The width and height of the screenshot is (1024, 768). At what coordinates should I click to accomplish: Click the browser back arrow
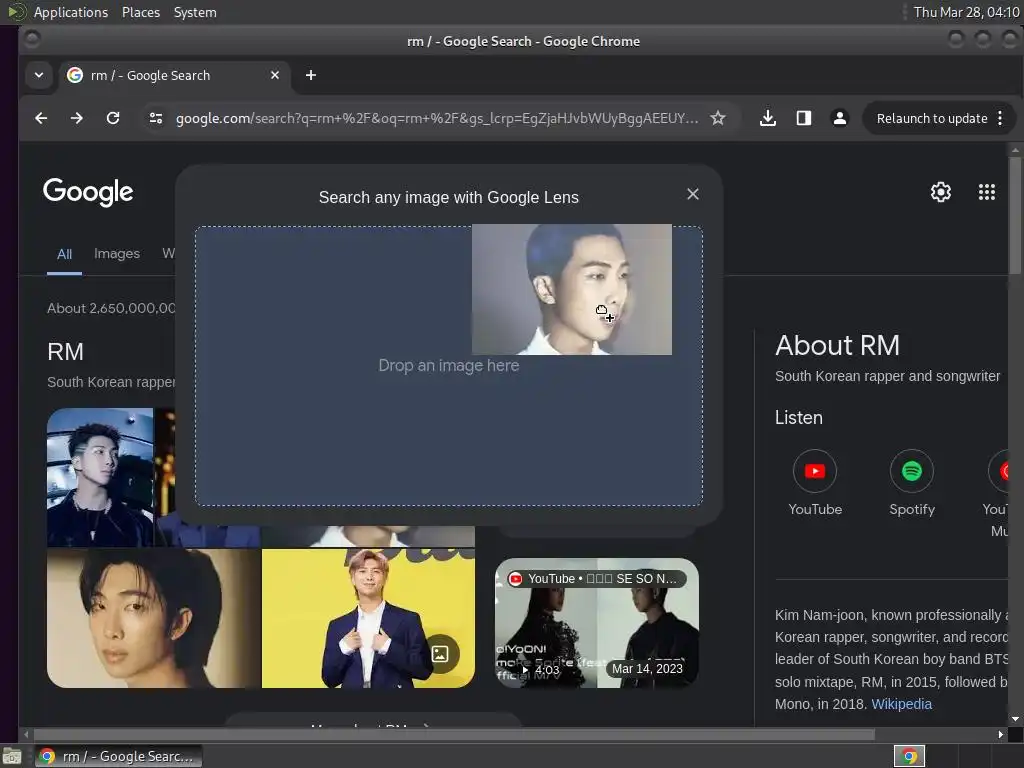(41, 118)
